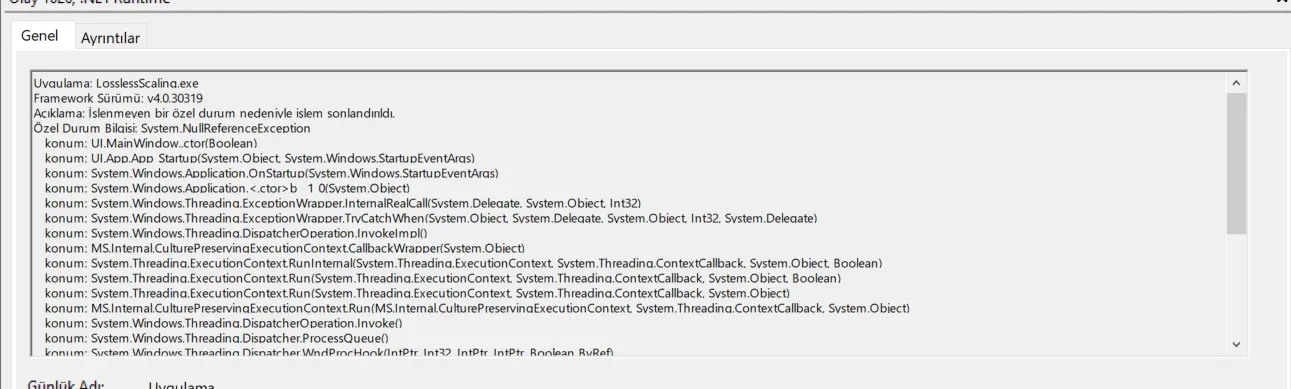Close the event properties window
The width and height of the screenshot is (1291, 389).
pos(1282,2)
